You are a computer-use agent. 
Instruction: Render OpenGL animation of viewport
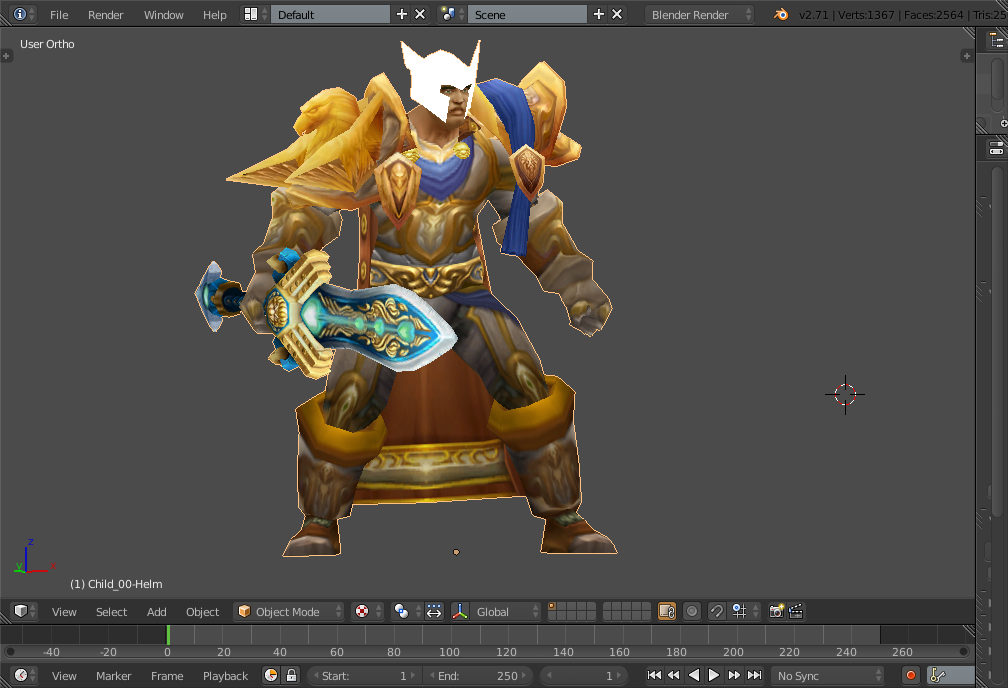tap(795, 611)
